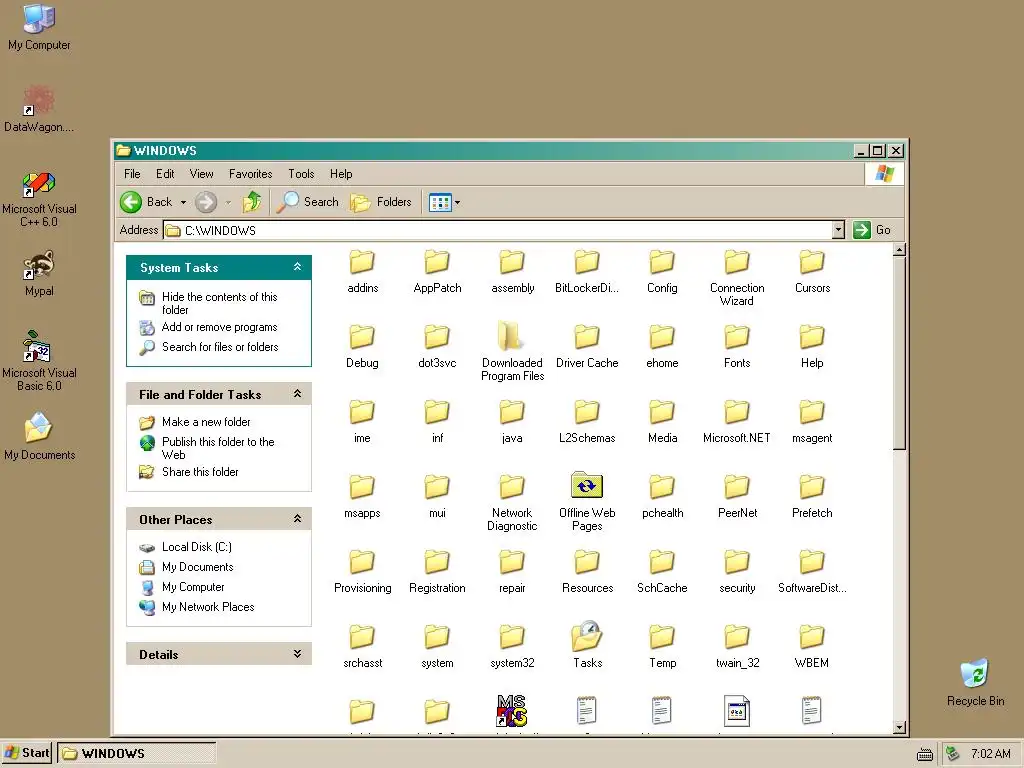
Task: Open Back button history dropdown arrow
Action: coord(183,202)
